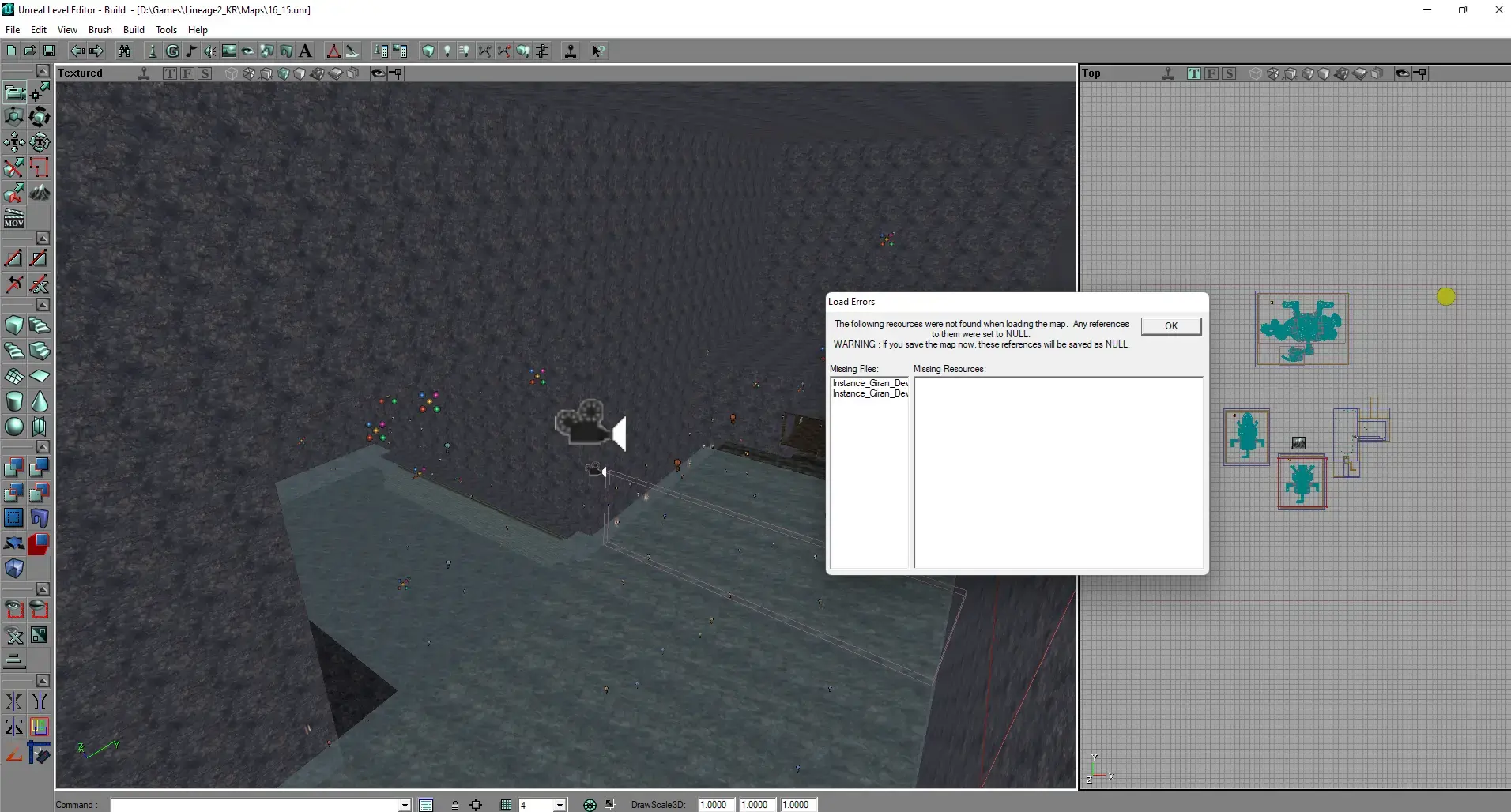Switch Textured viewport to Top view T
The height and width of the screenshot is (812, 1511).
click(x=170, y=73)
